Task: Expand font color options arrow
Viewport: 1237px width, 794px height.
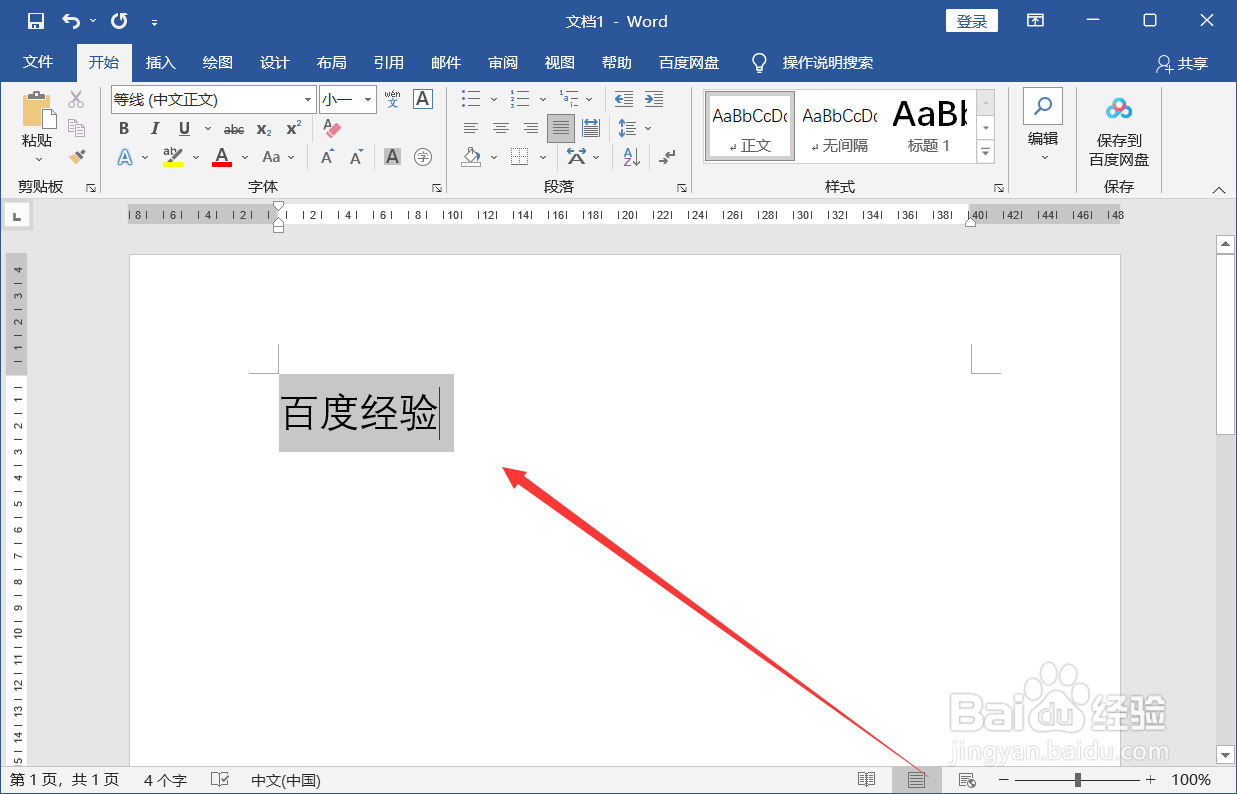Action: 245,157
